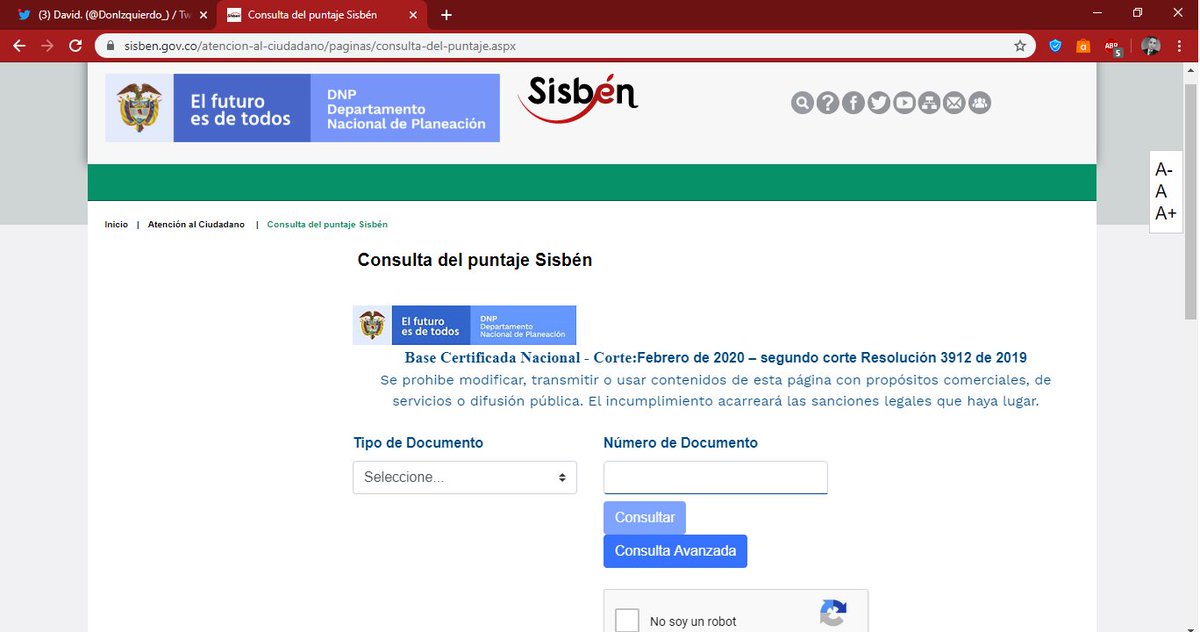Go to Inicio breadcrumb link
This screenshot has width=1200, height=632.
coord(116,225)
